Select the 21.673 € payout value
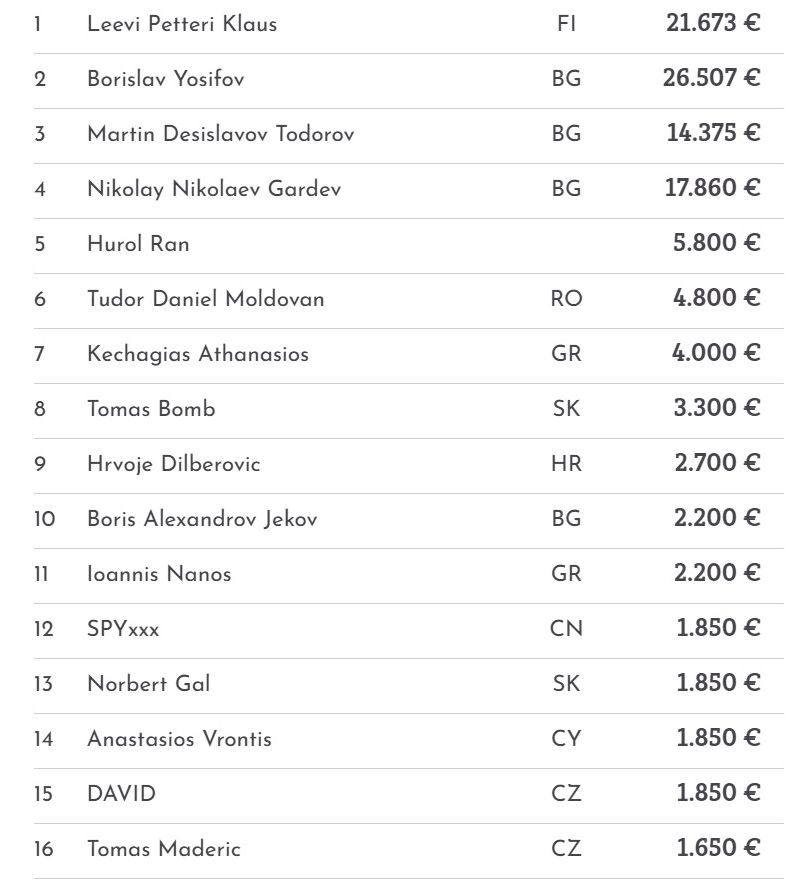Viewport: 806px width, 893px height. pyautogui.click(x=713, y=23)
